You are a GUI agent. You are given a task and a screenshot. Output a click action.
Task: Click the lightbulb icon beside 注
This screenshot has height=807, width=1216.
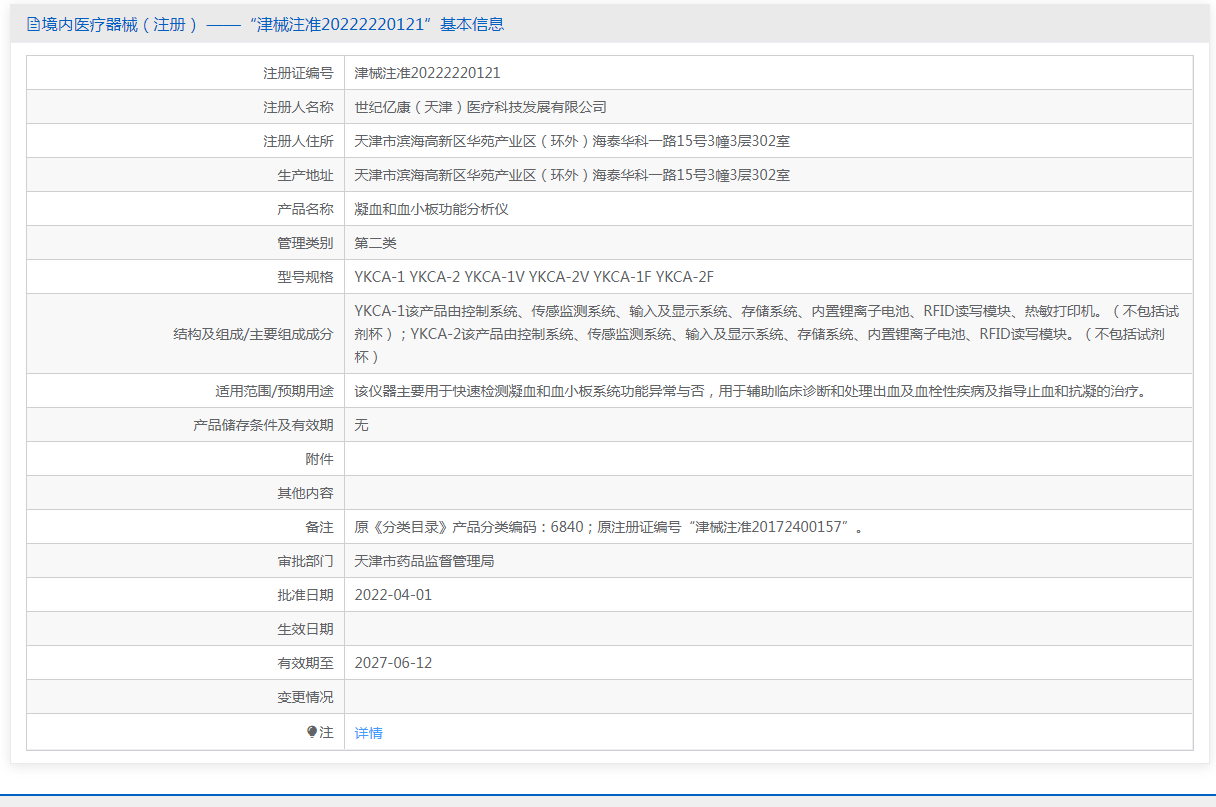[312, 732]
